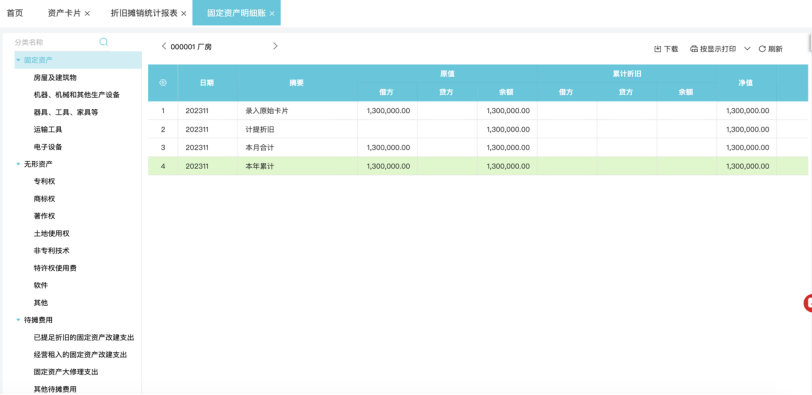
Task: Go to next asset with right chevron
Action: point(275,46)
